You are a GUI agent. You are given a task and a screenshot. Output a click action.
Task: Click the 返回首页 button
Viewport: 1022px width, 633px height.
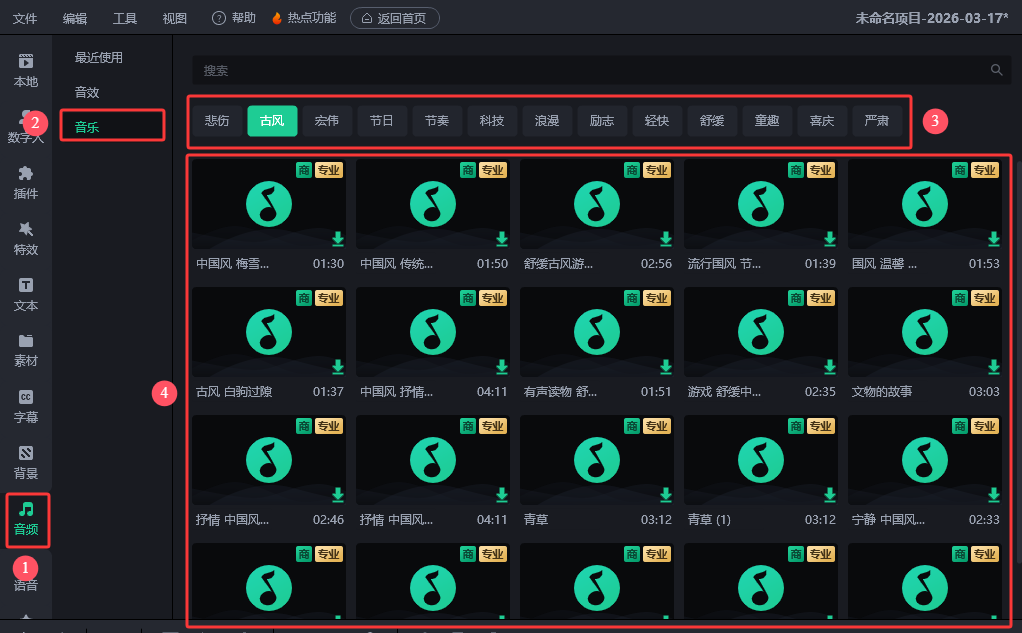click(394, 18)
